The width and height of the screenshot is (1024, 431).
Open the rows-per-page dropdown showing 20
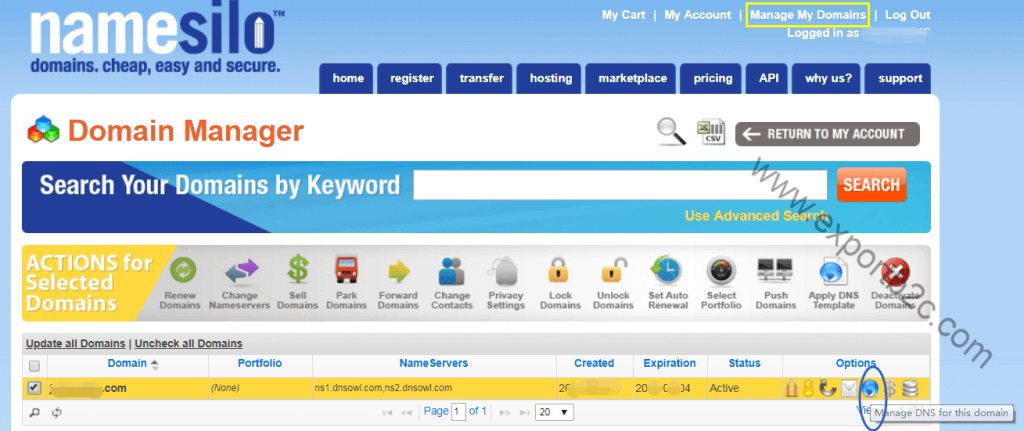[553, 412]
